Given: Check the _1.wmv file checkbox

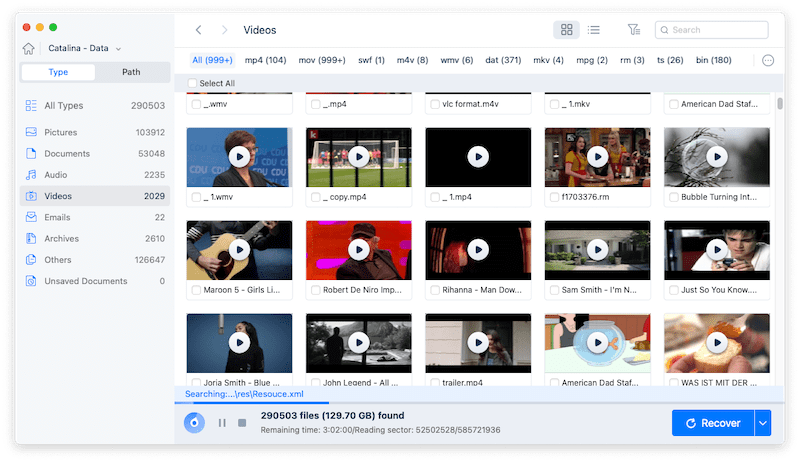Looking at the screenshot, I should (196, 197).
